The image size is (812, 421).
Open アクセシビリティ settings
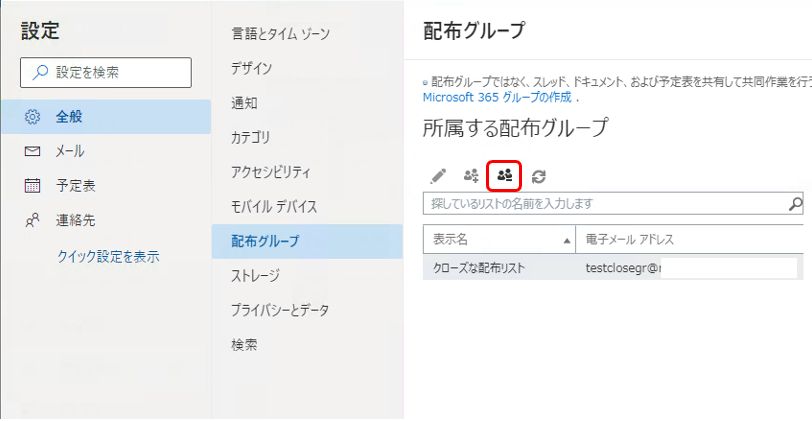click(271, 172)
